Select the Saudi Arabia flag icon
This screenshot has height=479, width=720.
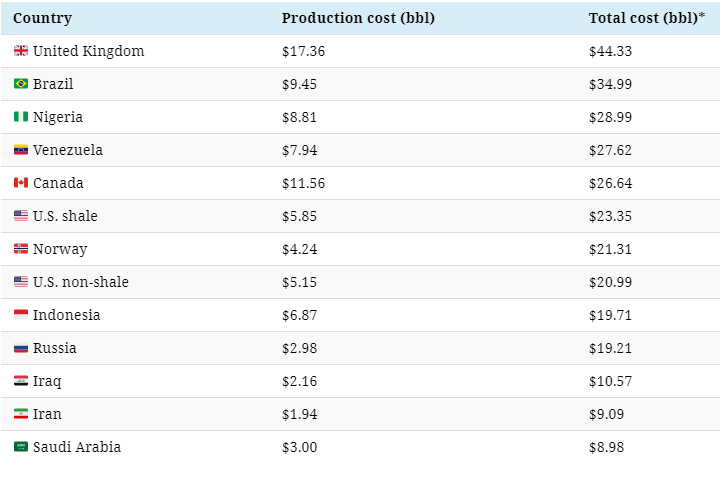click(x=21, y=446)
